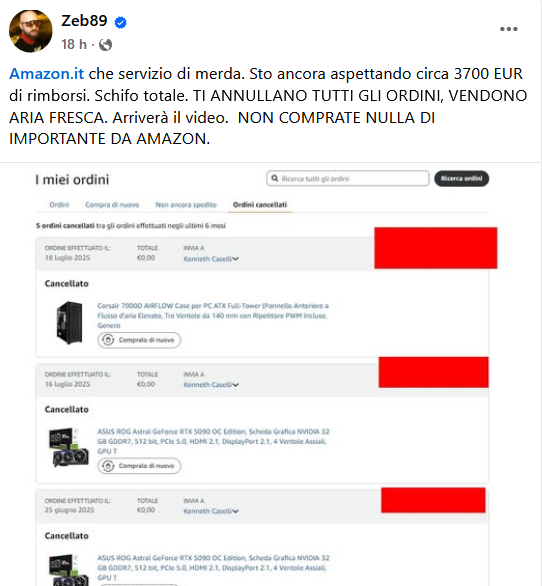
Task: Click Compralo di nuovo for 16 luglio RTX 5090
Action: point(139,466)
